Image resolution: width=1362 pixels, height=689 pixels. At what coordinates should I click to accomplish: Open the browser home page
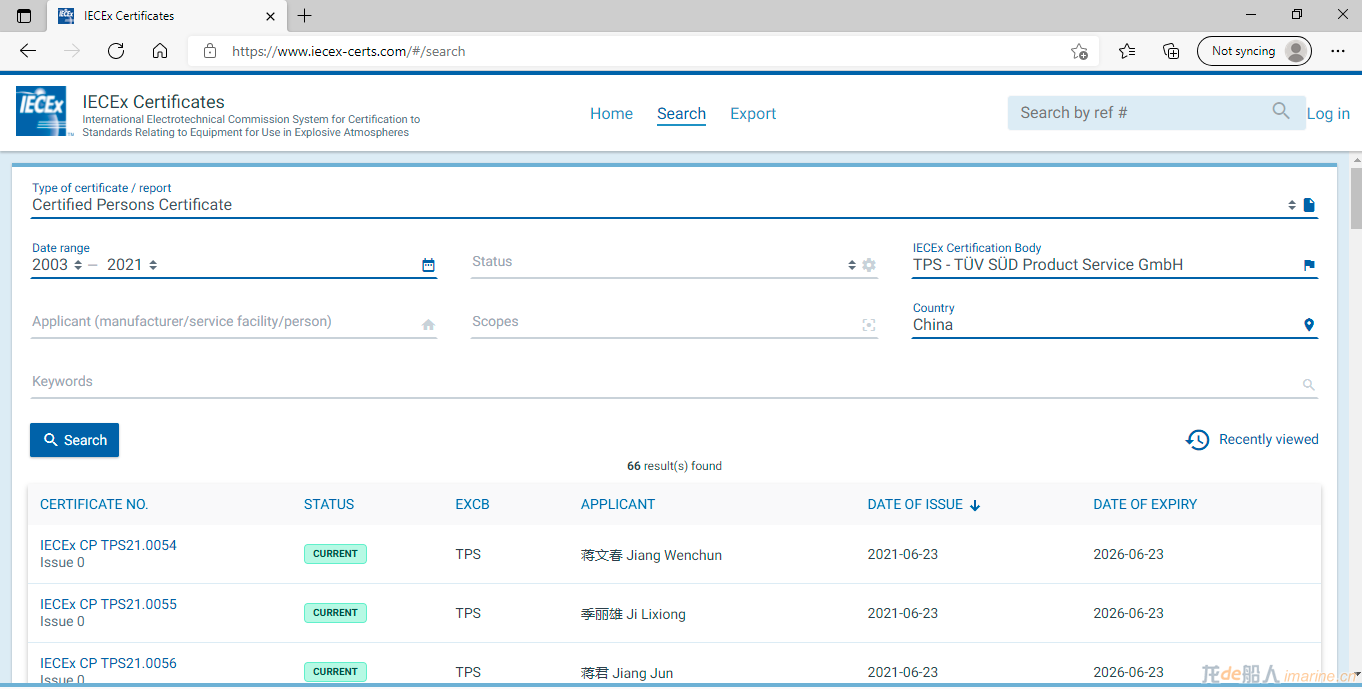(x=160, y=51)
